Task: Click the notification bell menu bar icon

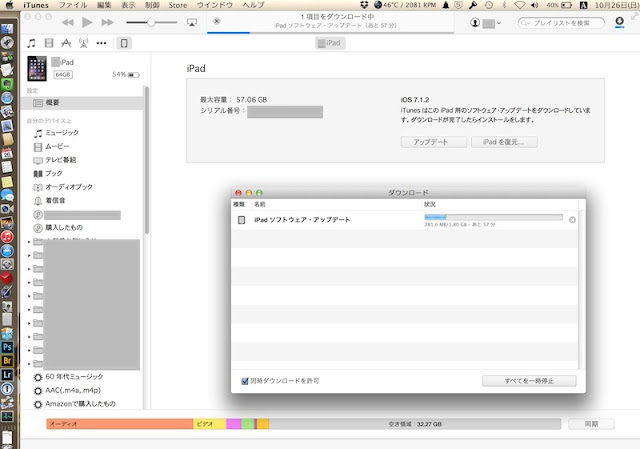Action: point(446,5)
